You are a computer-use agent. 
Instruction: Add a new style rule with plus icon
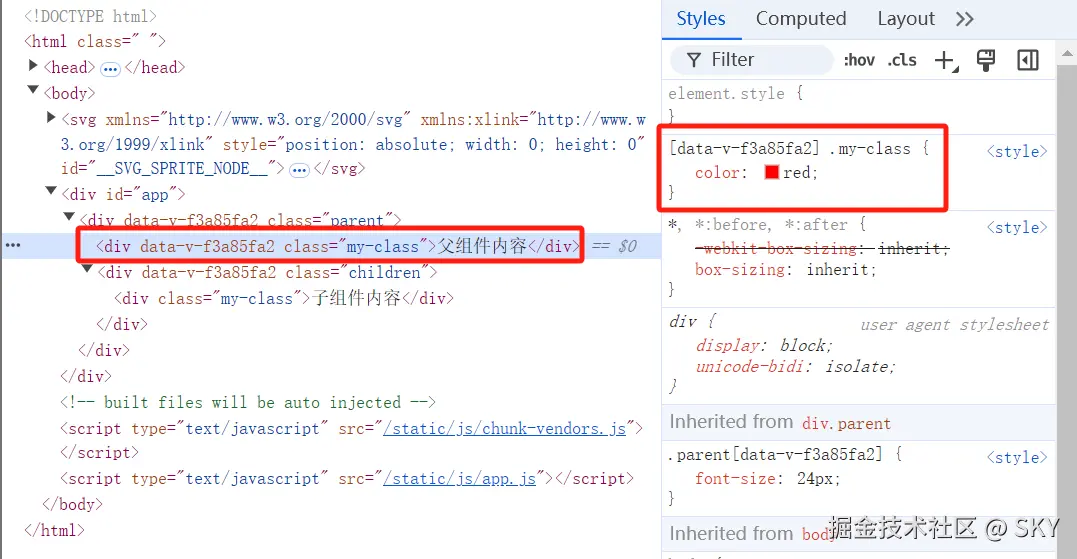946,60
